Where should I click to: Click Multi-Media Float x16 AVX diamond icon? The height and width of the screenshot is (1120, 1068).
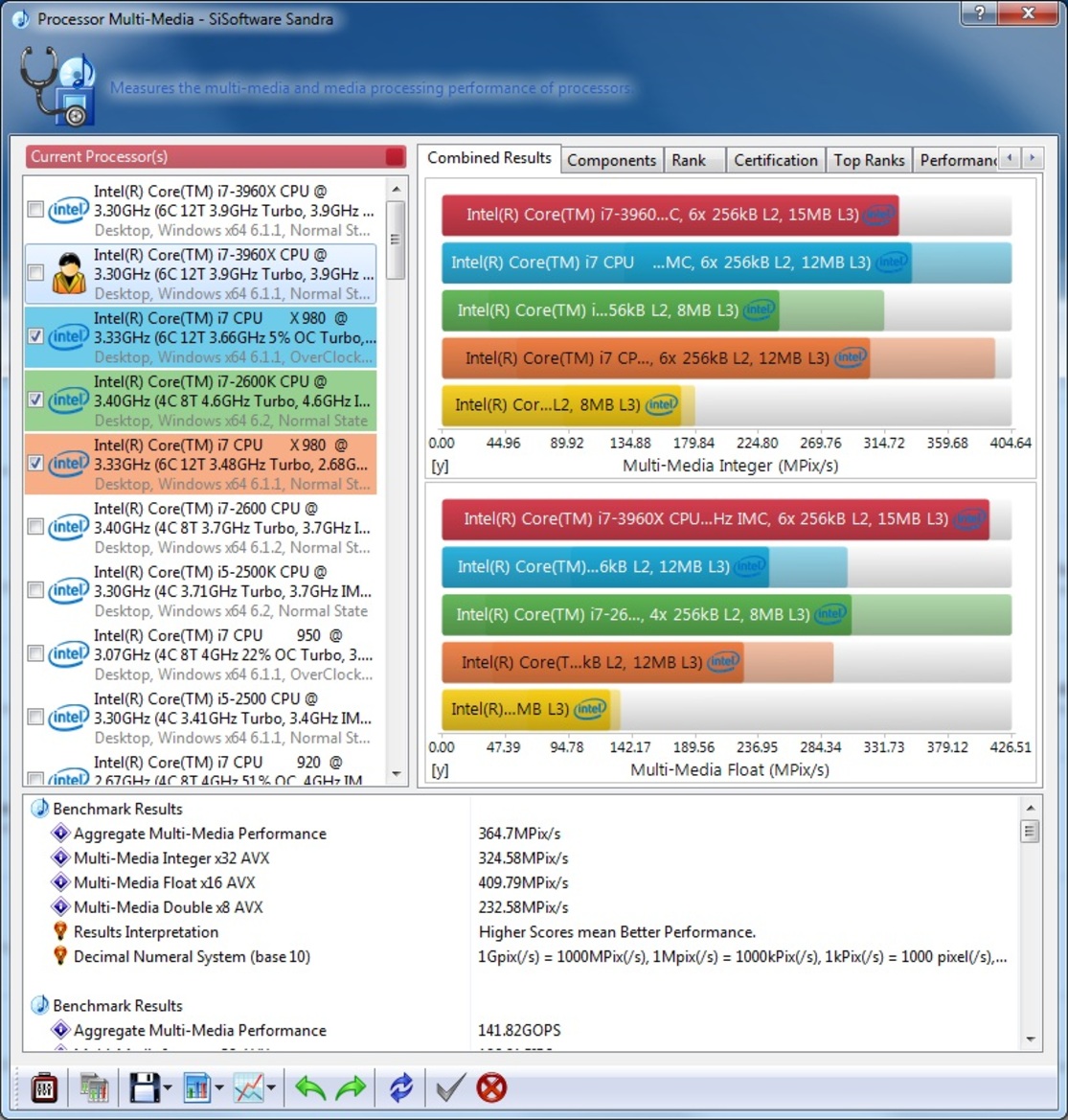click(x=60, y=882)
